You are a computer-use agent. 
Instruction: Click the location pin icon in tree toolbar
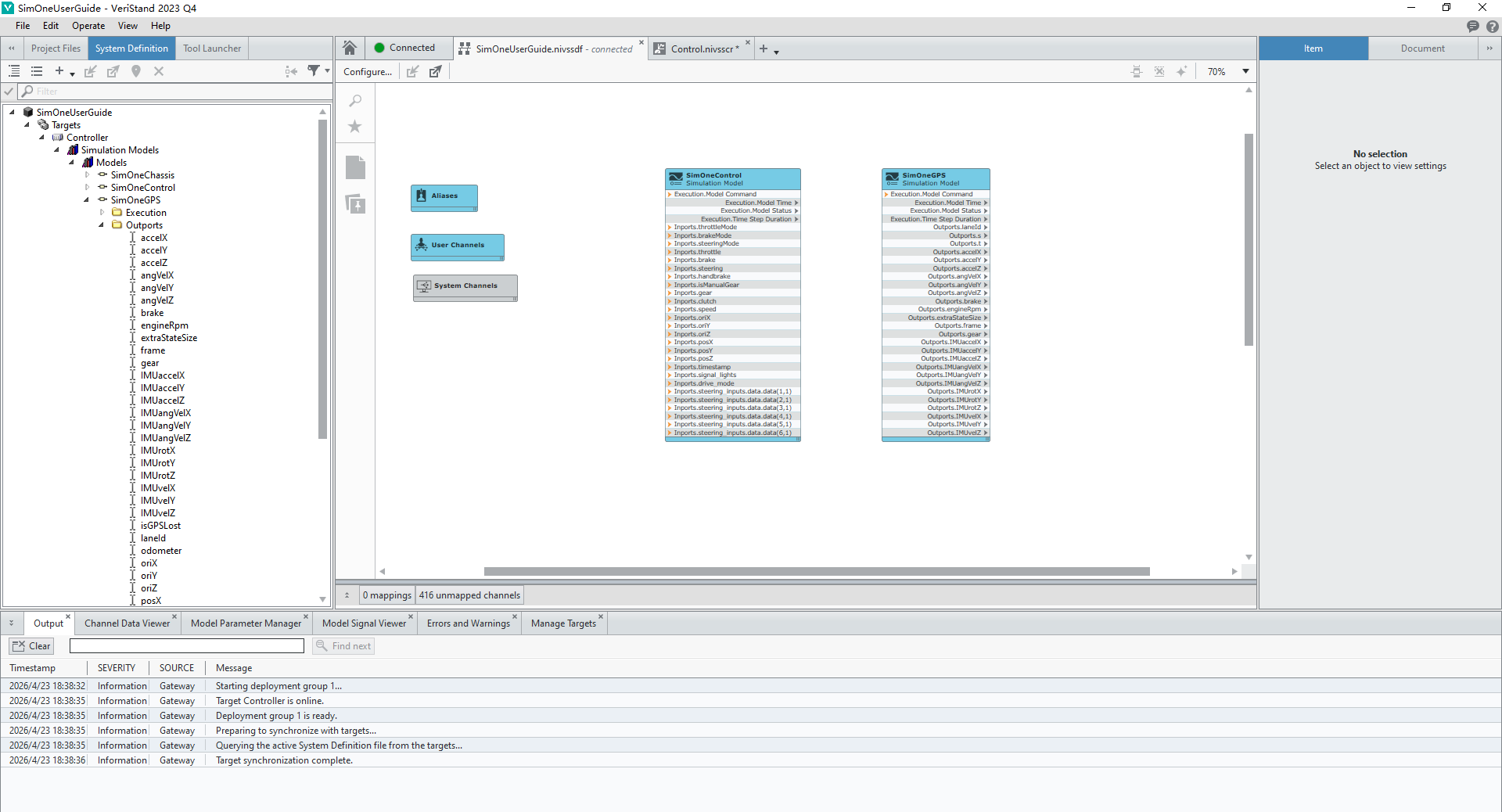[136, 71]
